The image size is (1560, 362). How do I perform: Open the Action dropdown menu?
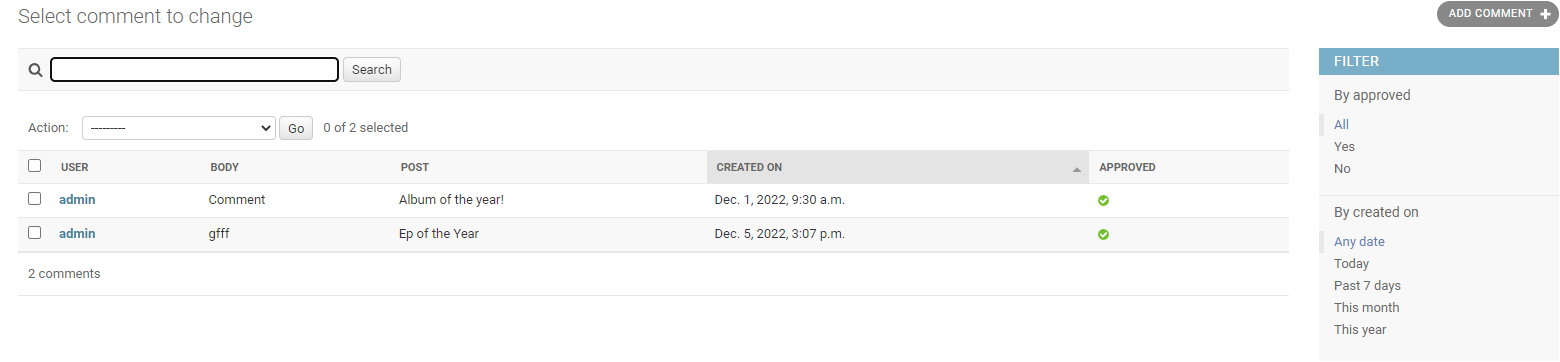click(179, 128)
